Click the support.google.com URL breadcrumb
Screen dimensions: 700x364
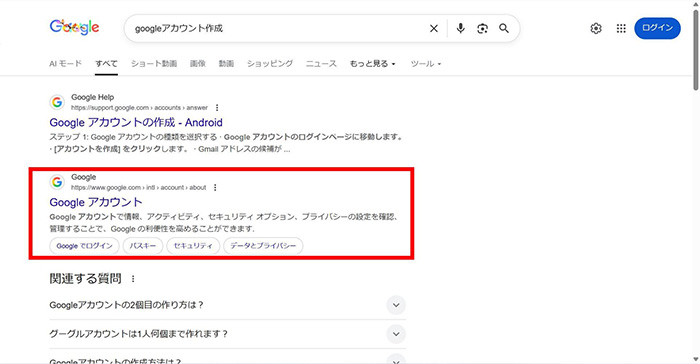click(x=139, y=108)
